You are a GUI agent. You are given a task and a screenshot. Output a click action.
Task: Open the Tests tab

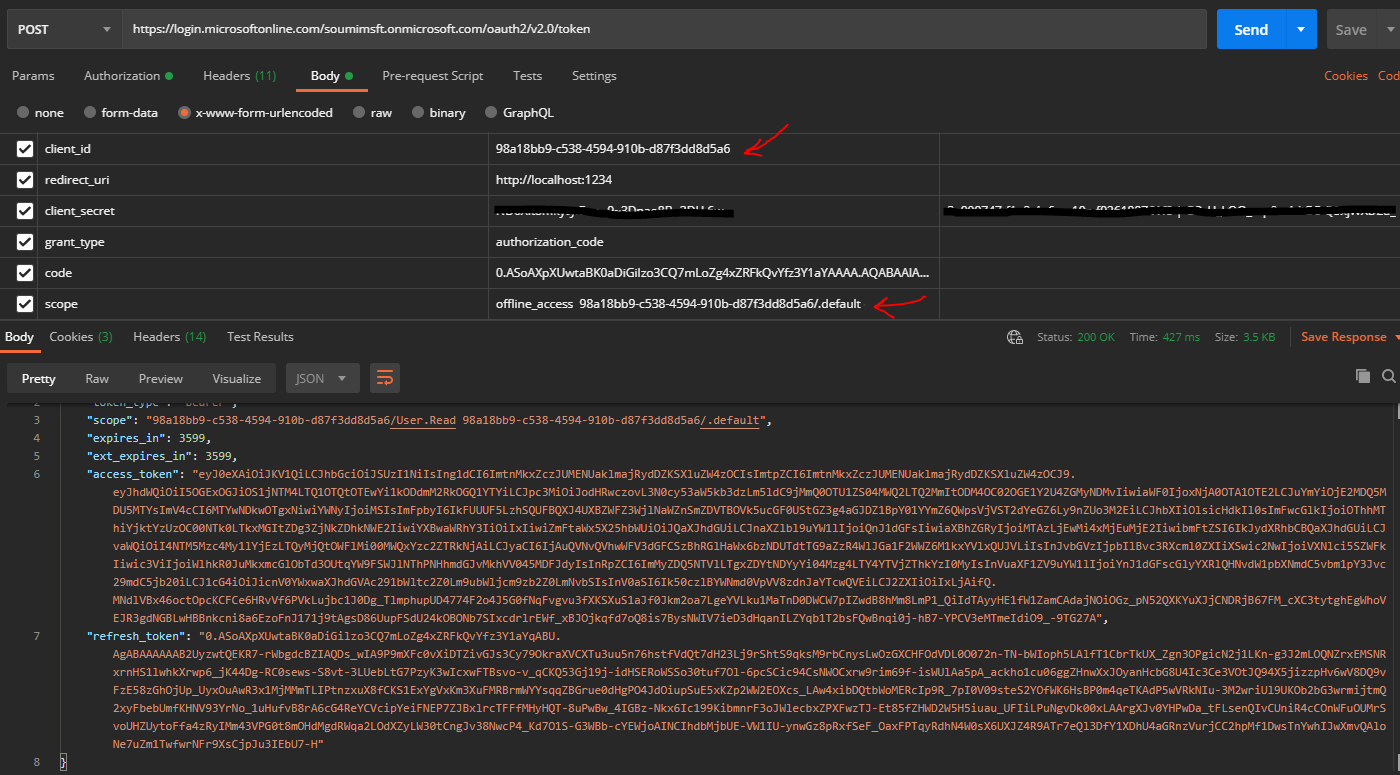[x=527, y=76]
